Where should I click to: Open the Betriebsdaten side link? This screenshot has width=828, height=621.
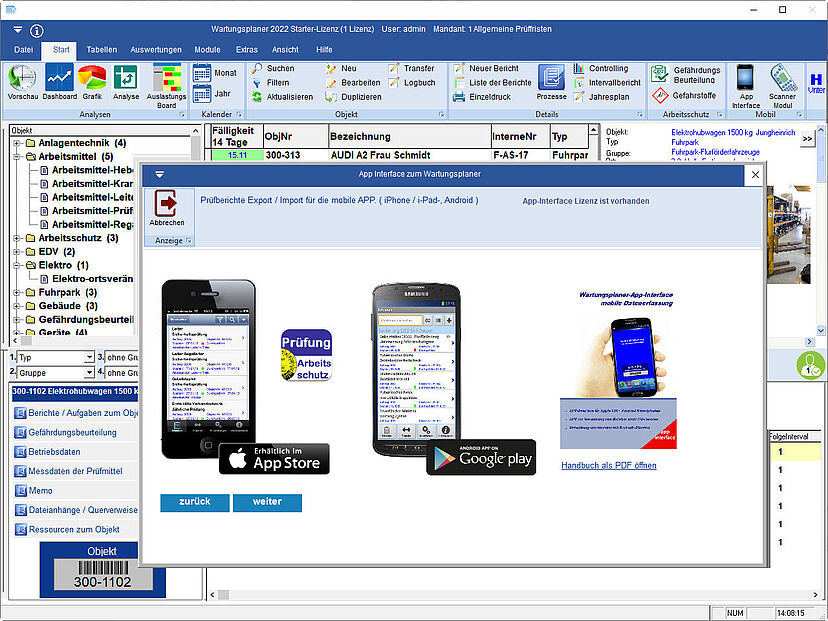click(48, 452)
